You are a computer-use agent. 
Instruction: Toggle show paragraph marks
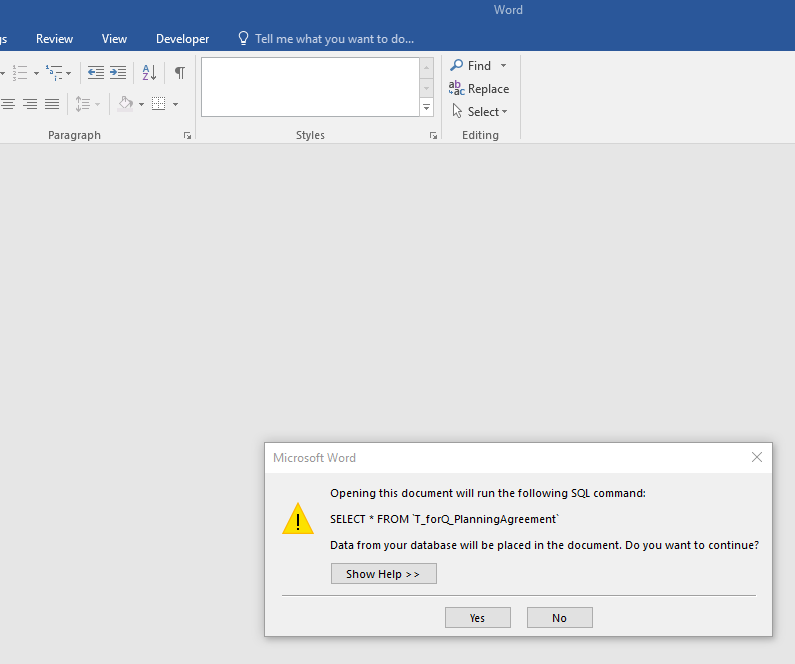point(180,72)
